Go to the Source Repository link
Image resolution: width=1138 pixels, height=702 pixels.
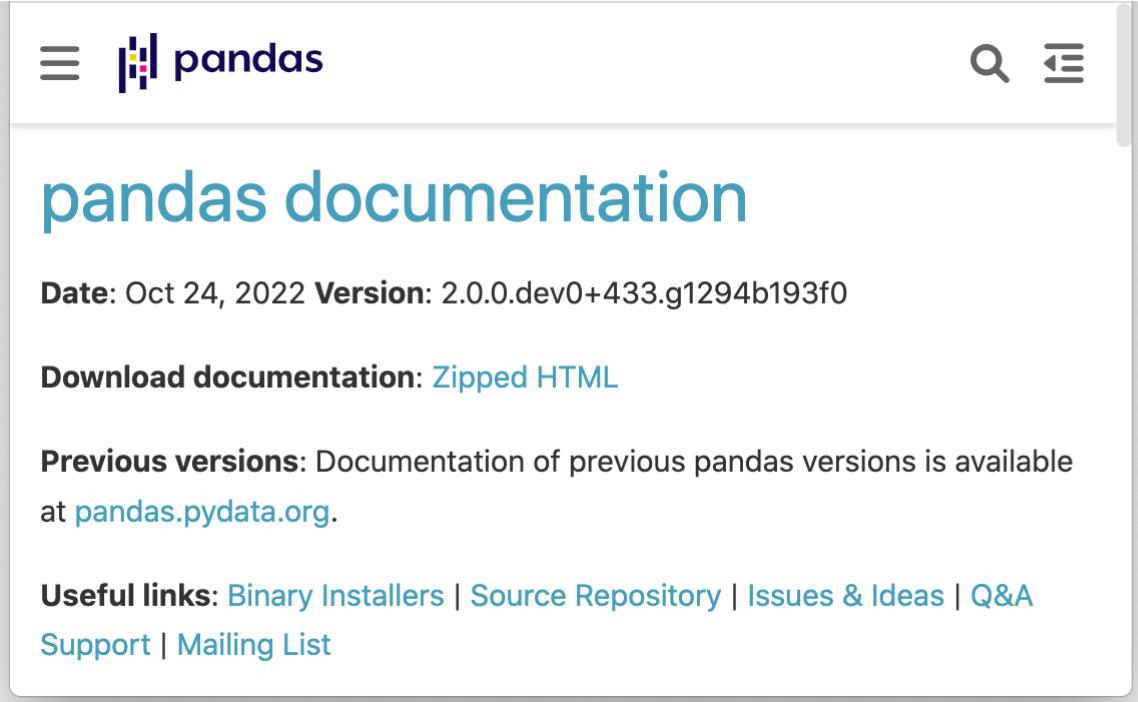pos(595,596)
